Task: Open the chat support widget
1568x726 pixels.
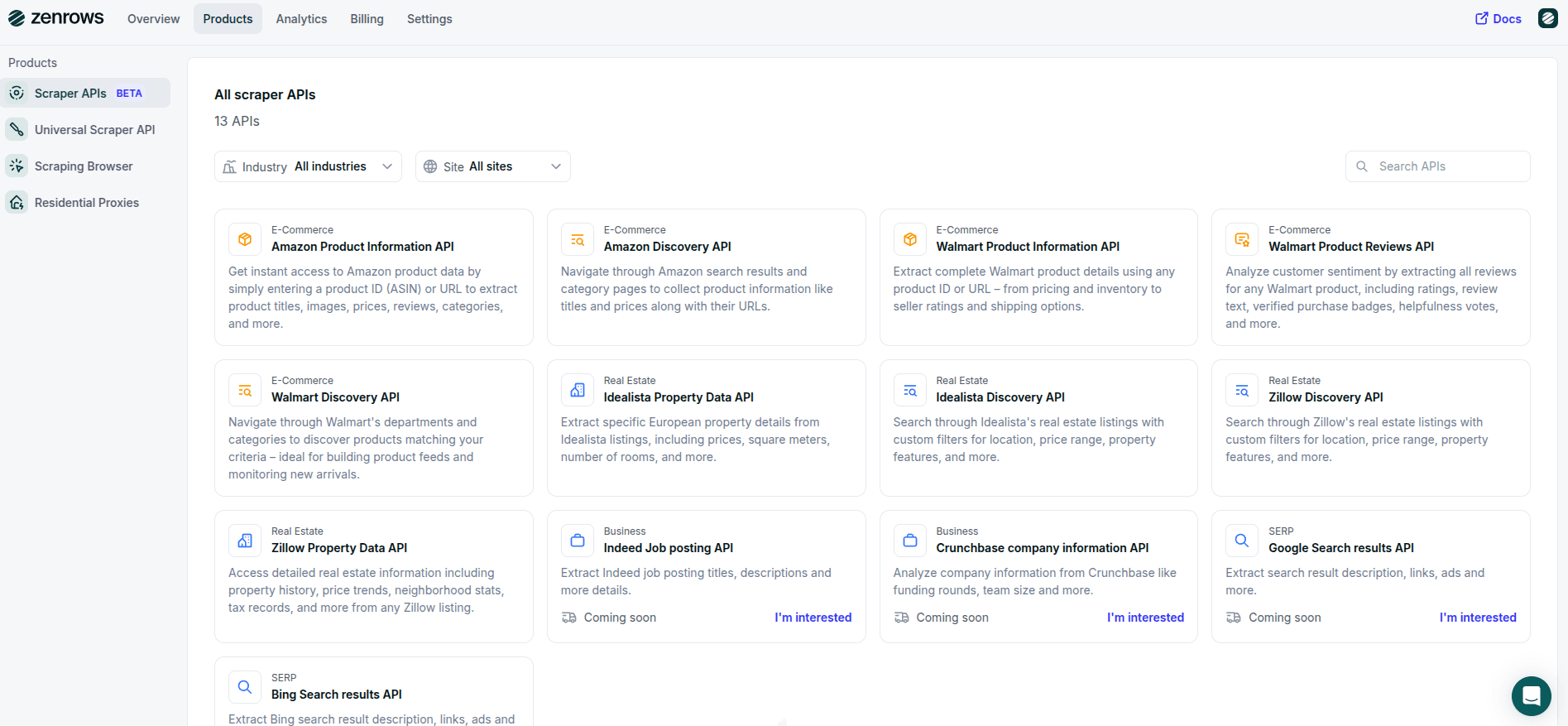Action: tap(1532, 696)
